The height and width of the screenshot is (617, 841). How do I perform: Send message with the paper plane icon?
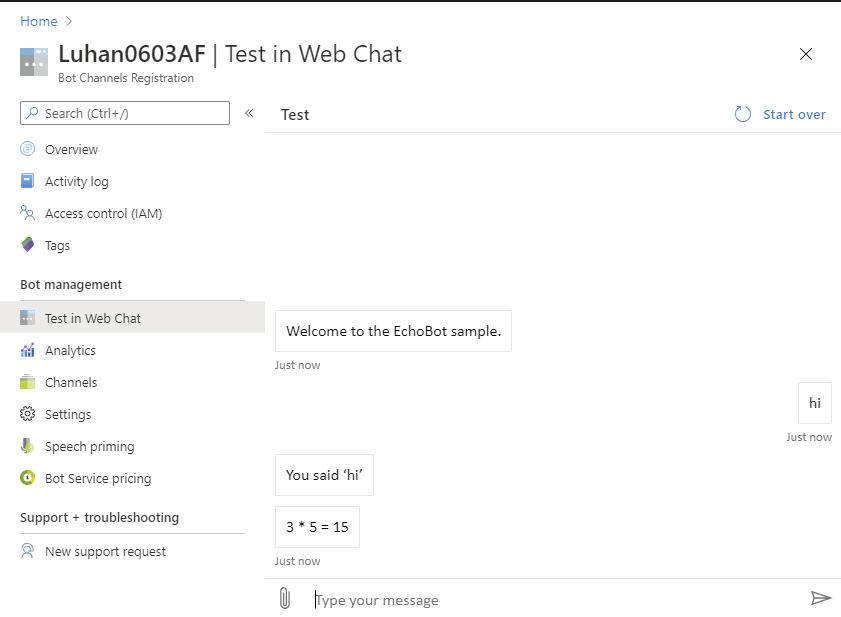(x=821, y=598)
